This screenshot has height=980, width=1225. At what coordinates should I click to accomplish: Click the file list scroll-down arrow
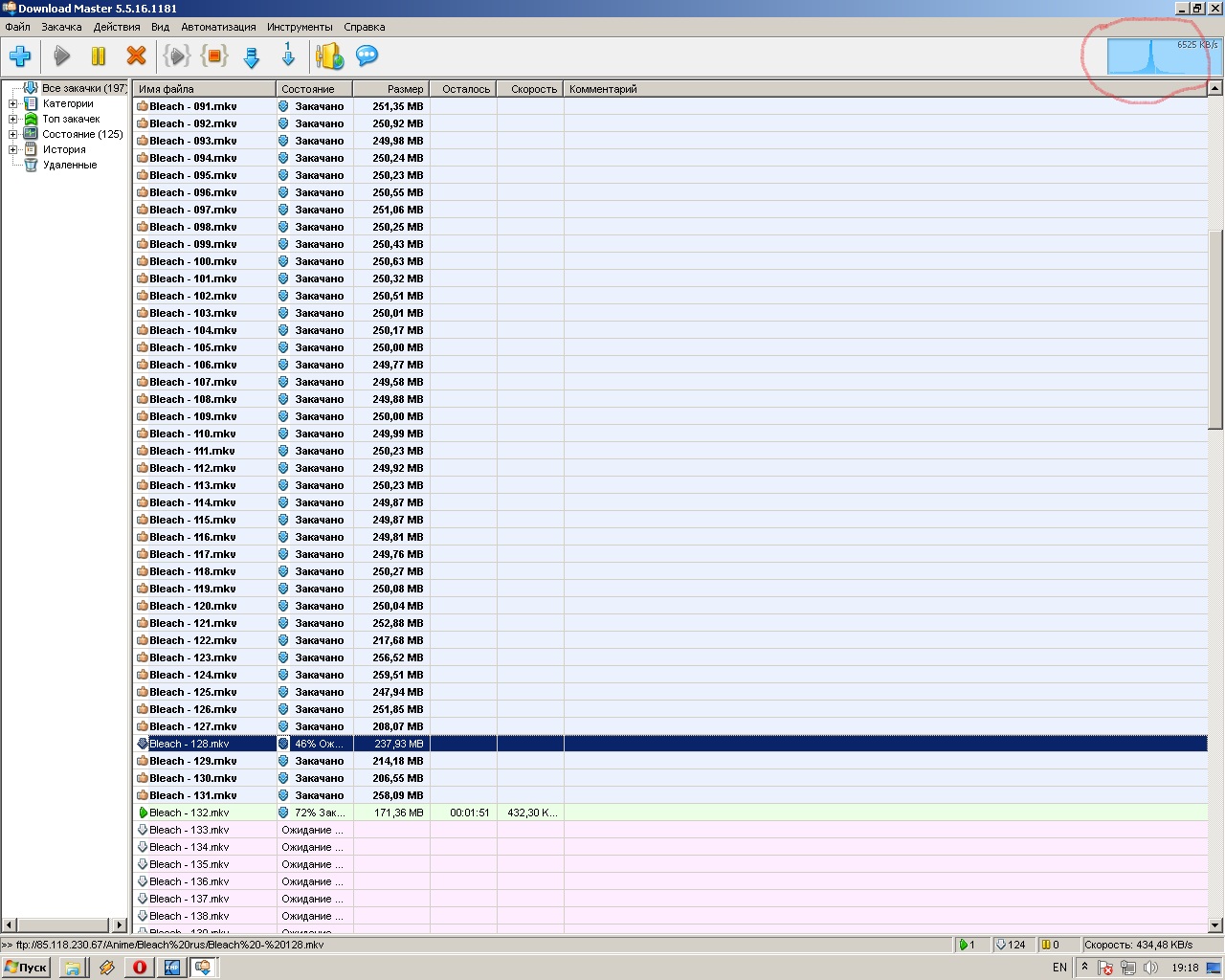pos(1215,924)
